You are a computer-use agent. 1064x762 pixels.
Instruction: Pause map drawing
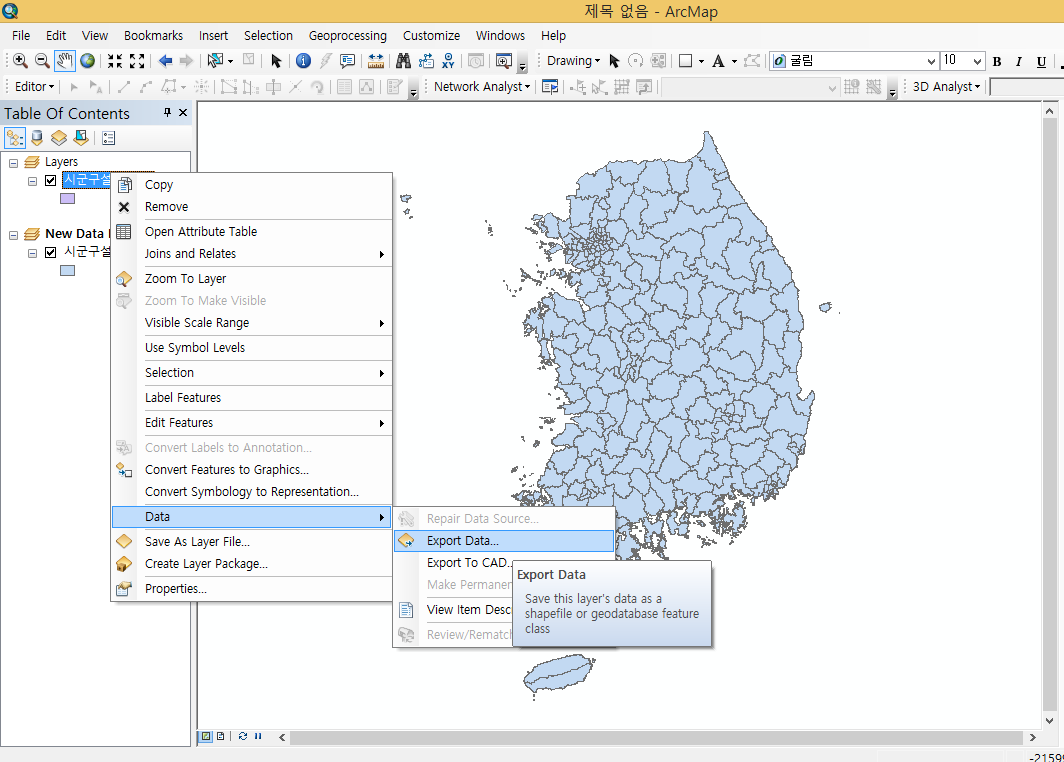(258, 736)
